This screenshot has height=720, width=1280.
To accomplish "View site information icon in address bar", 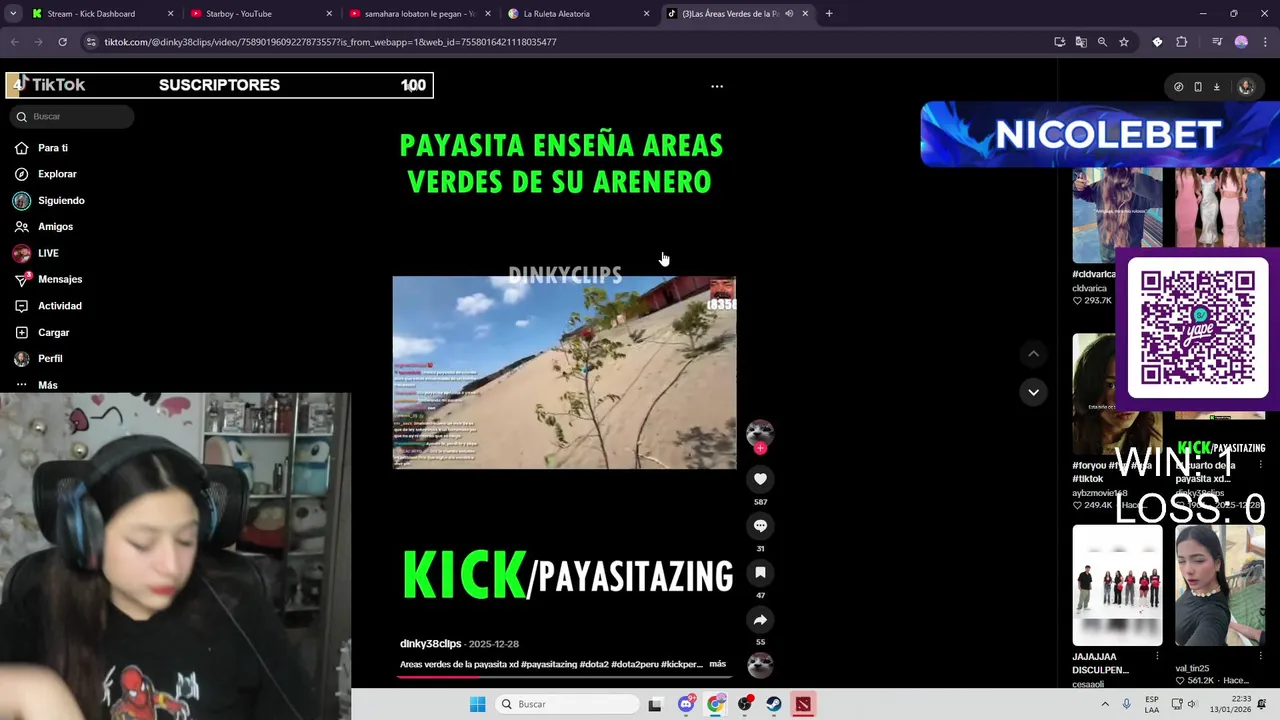I will (91, 42).
